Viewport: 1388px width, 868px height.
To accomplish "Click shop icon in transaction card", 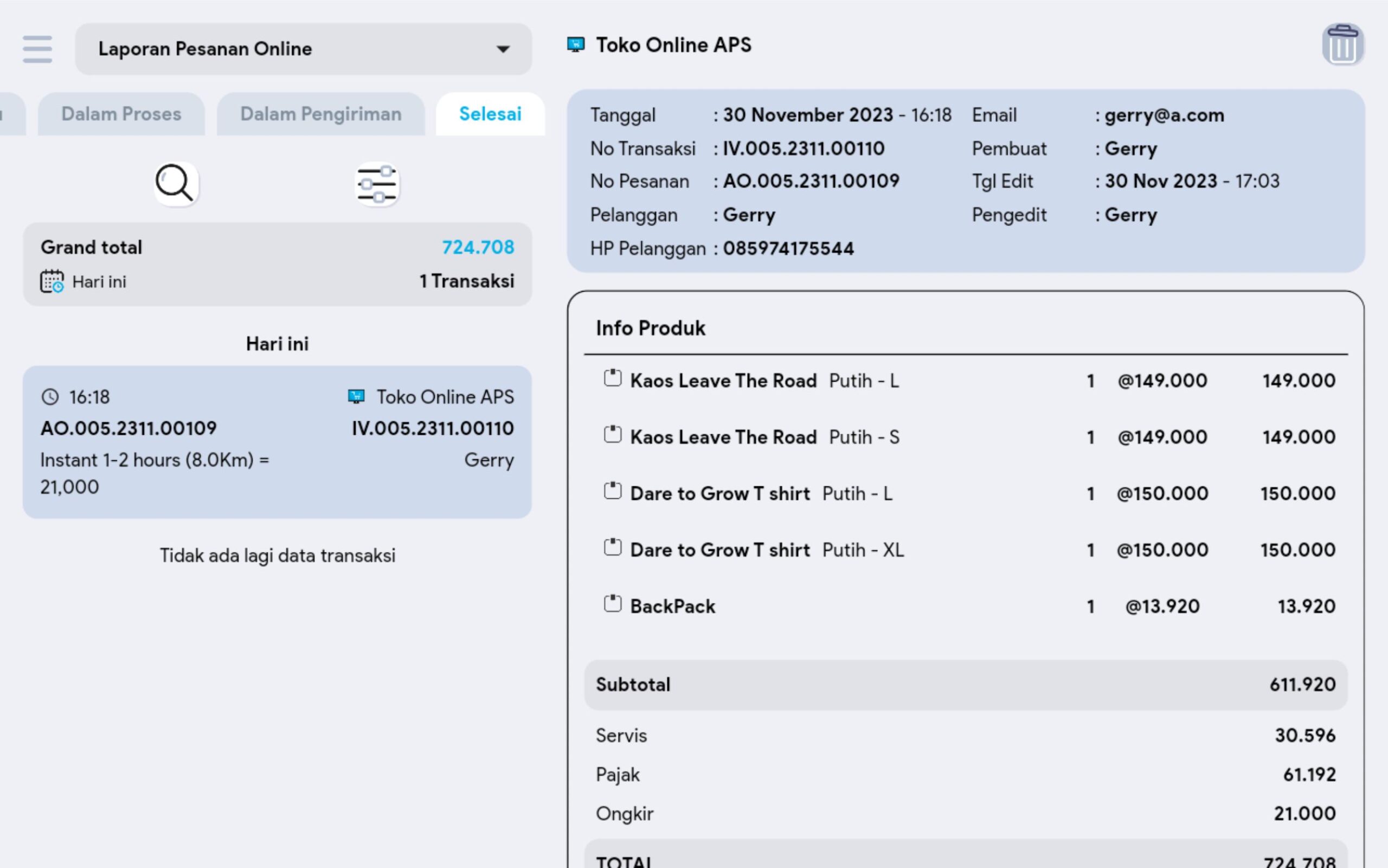I will coord(356,397).
